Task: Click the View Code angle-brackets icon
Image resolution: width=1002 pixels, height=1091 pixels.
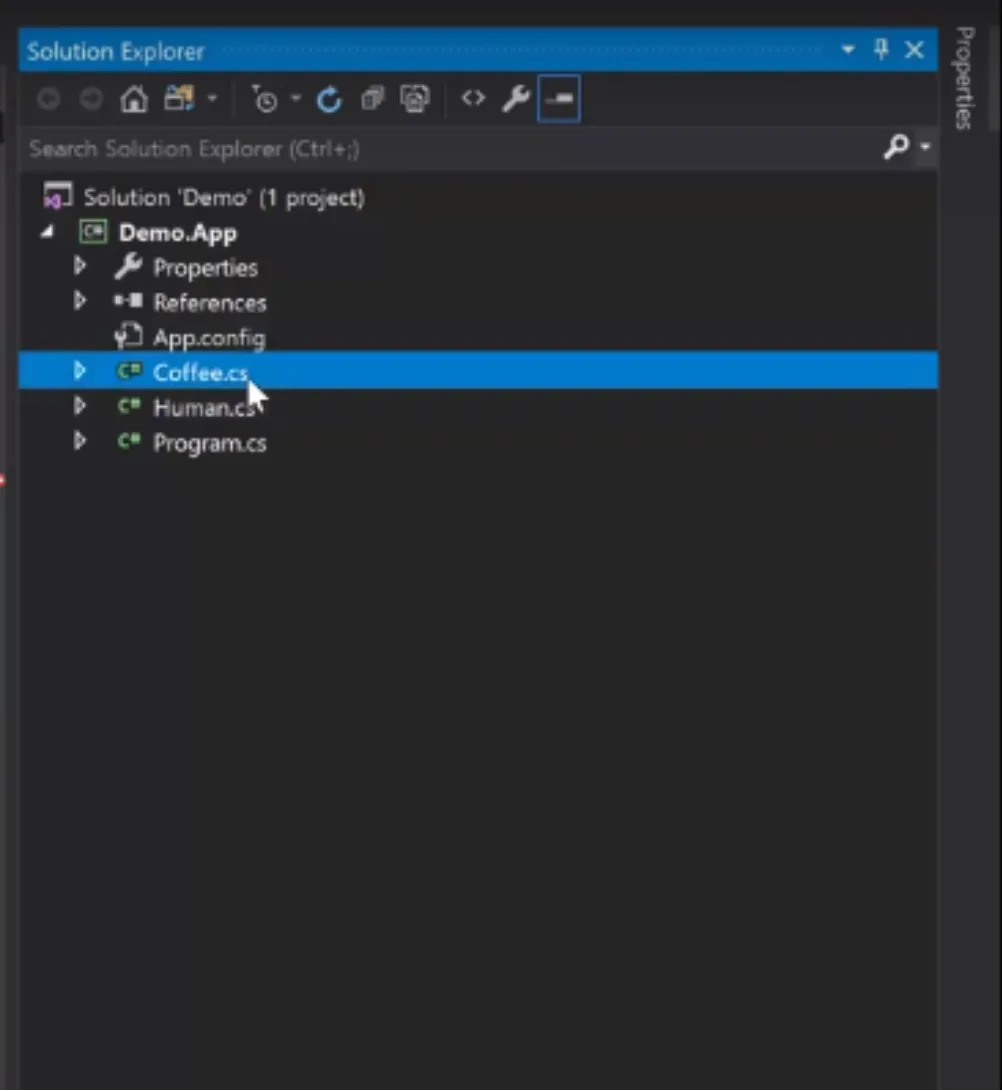Action: (473, 99)
